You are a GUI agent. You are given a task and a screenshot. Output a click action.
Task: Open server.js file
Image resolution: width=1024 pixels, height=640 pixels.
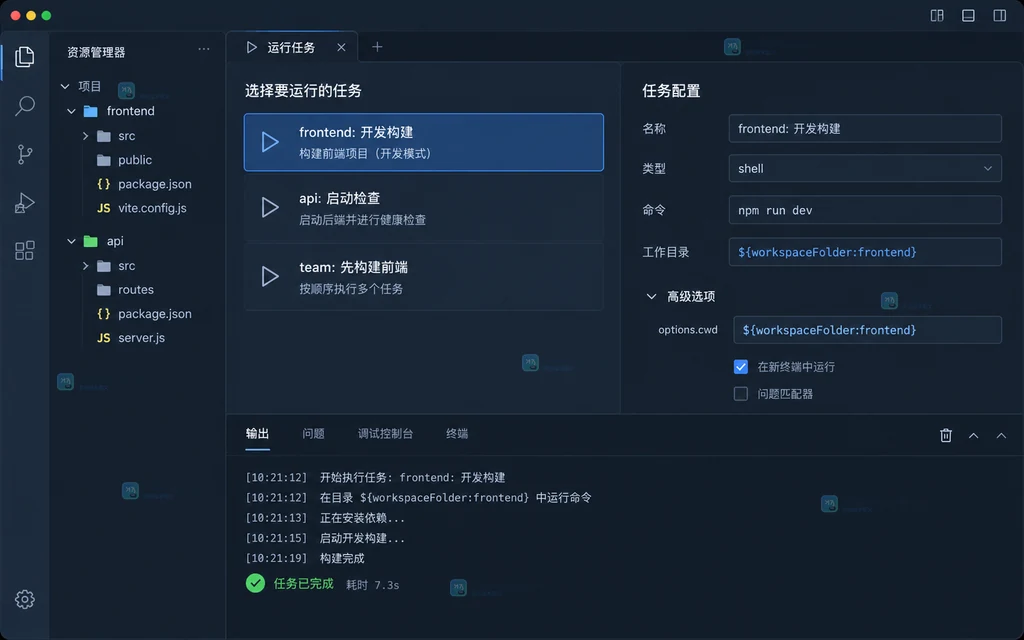pyautogui.click(x=141, y=338)
